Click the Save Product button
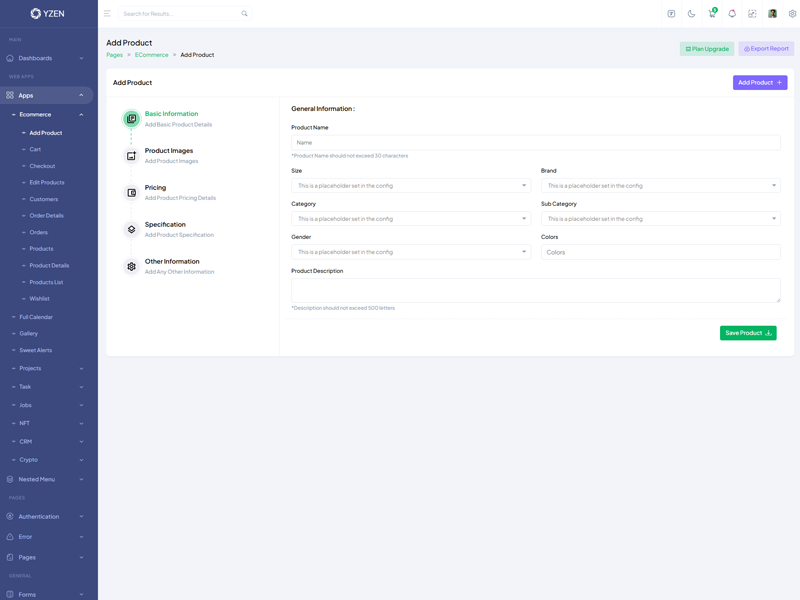The width and height of the screenshot is (800, 600). (747, 333)
